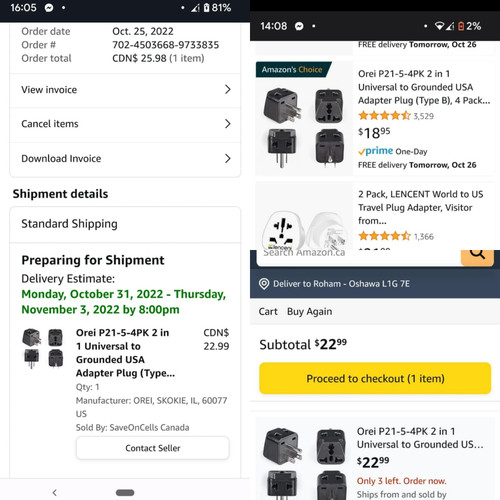
Task: Tap Proceed to checkout (1 item)
Action: point(375,378)
